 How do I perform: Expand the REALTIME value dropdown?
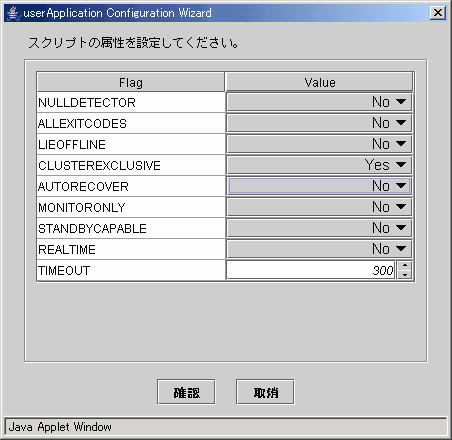click(319, 249)
